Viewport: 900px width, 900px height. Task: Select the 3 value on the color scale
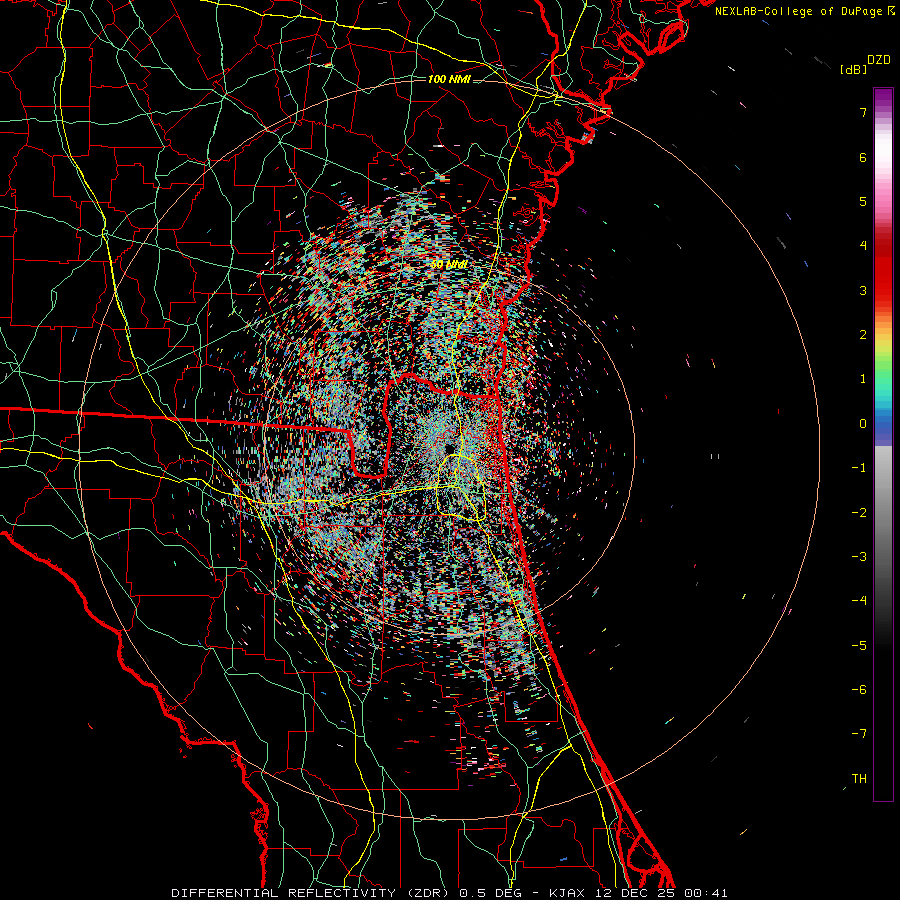[x=863, y=290]
